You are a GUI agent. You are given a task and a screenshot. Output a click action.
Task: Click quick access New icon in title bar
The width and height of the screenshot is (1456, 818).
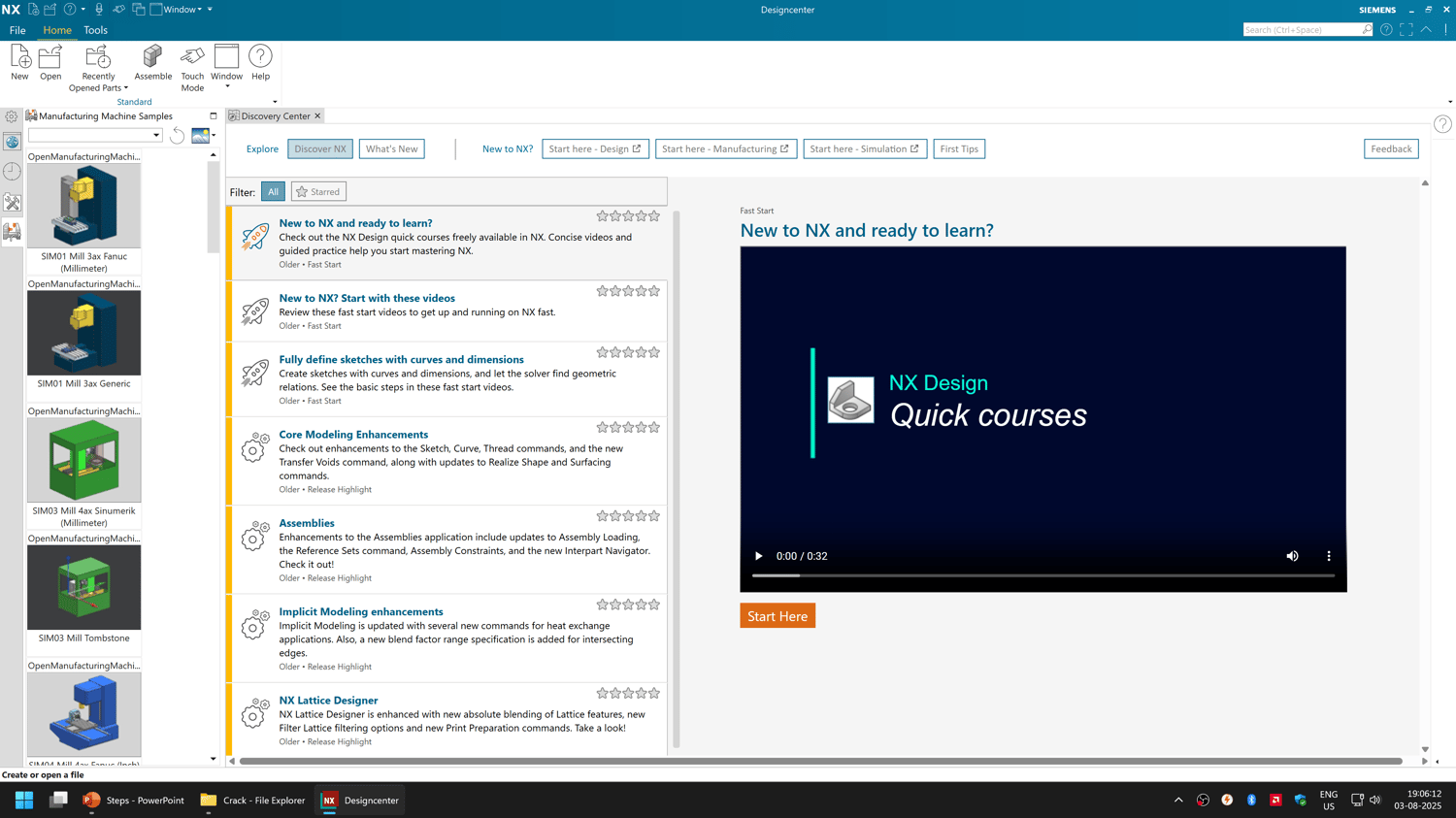pyautogui.click(x=33, y=10)
